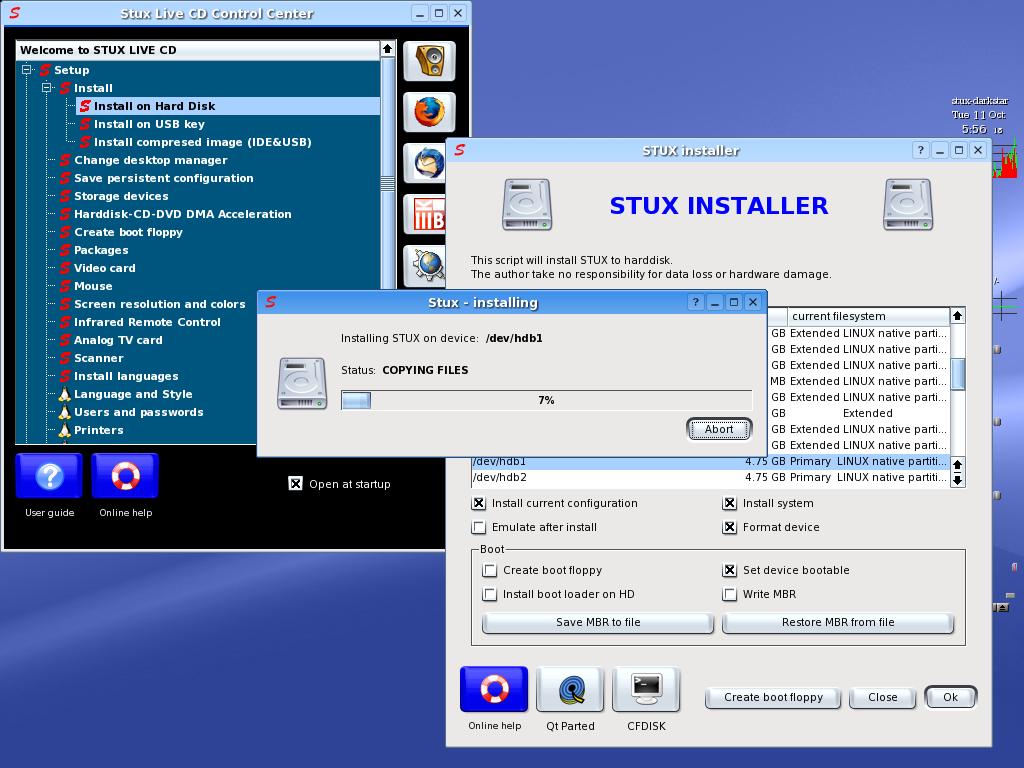Collapse the Setup tree node
Image resolution: width=1024 pixels, height=768 pixels.
(27, 69)
